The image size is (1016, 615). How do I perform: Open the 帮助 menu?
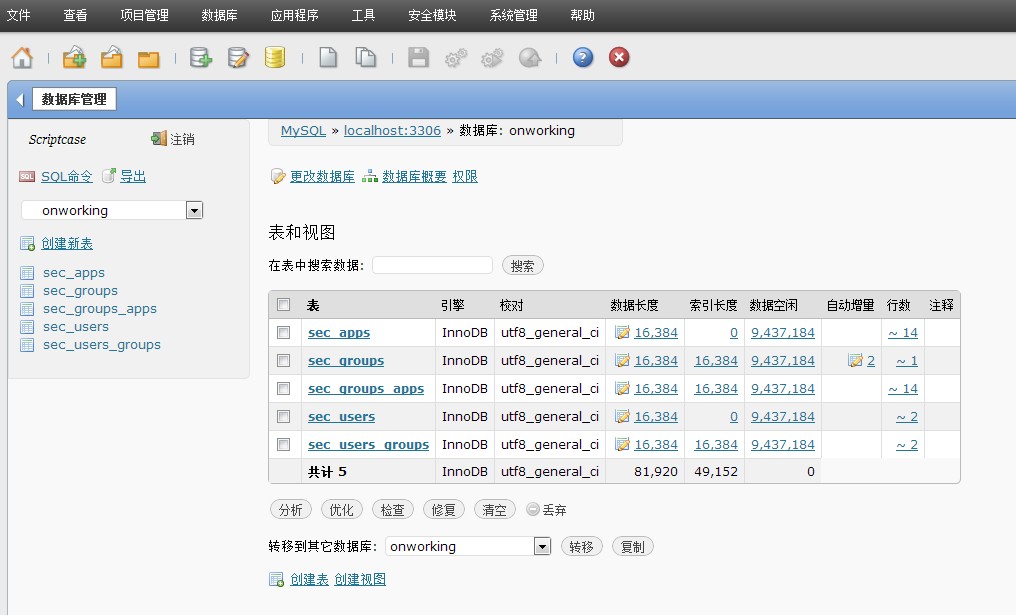coord(583,15)
